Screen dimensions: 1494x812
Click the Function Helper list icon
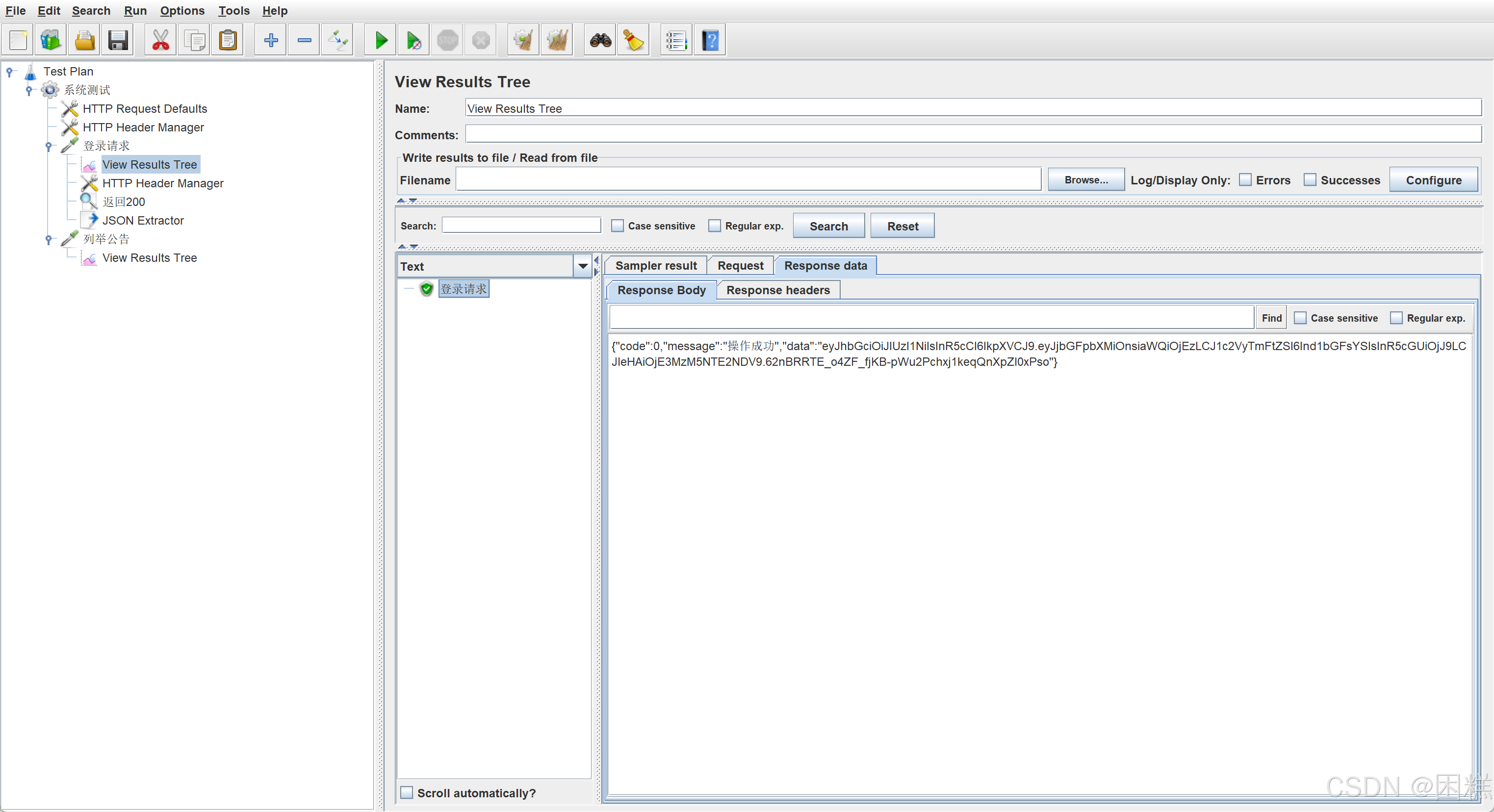[x=676, y=40]
